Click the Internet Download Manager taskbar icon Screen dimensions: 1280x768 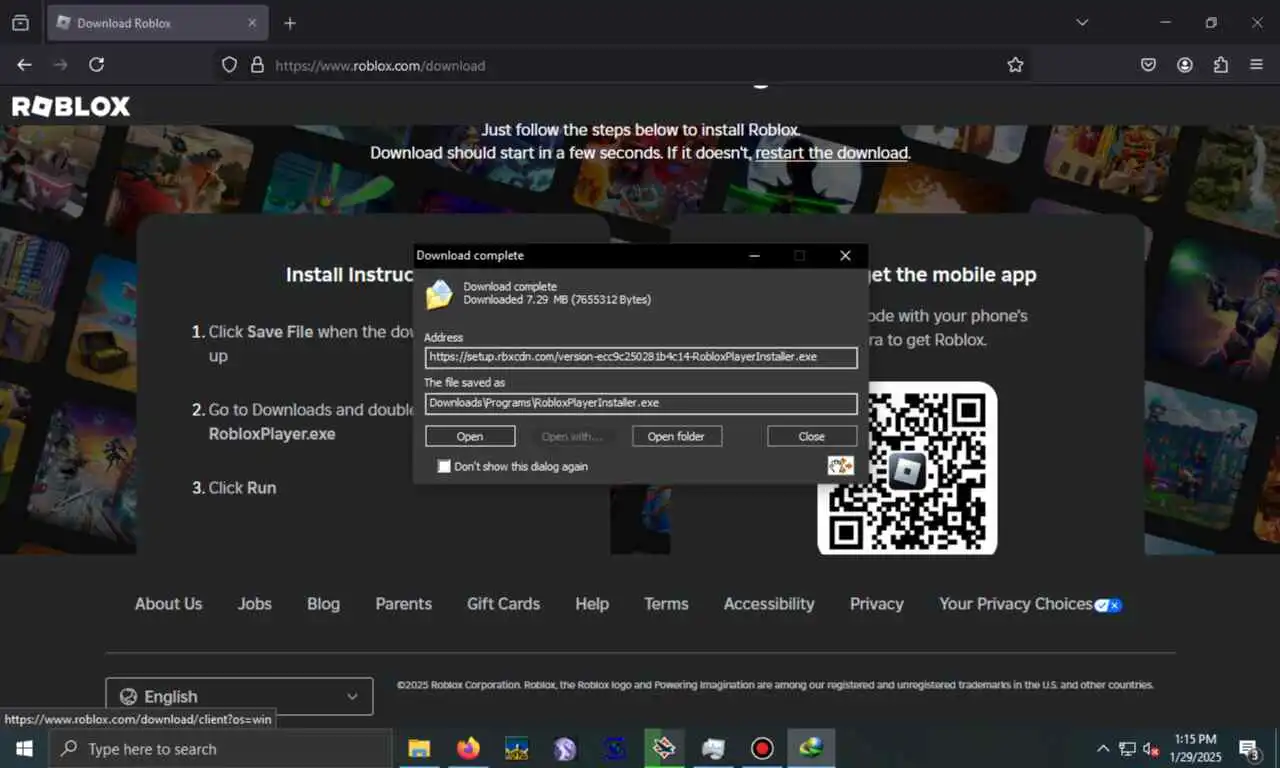811,749
